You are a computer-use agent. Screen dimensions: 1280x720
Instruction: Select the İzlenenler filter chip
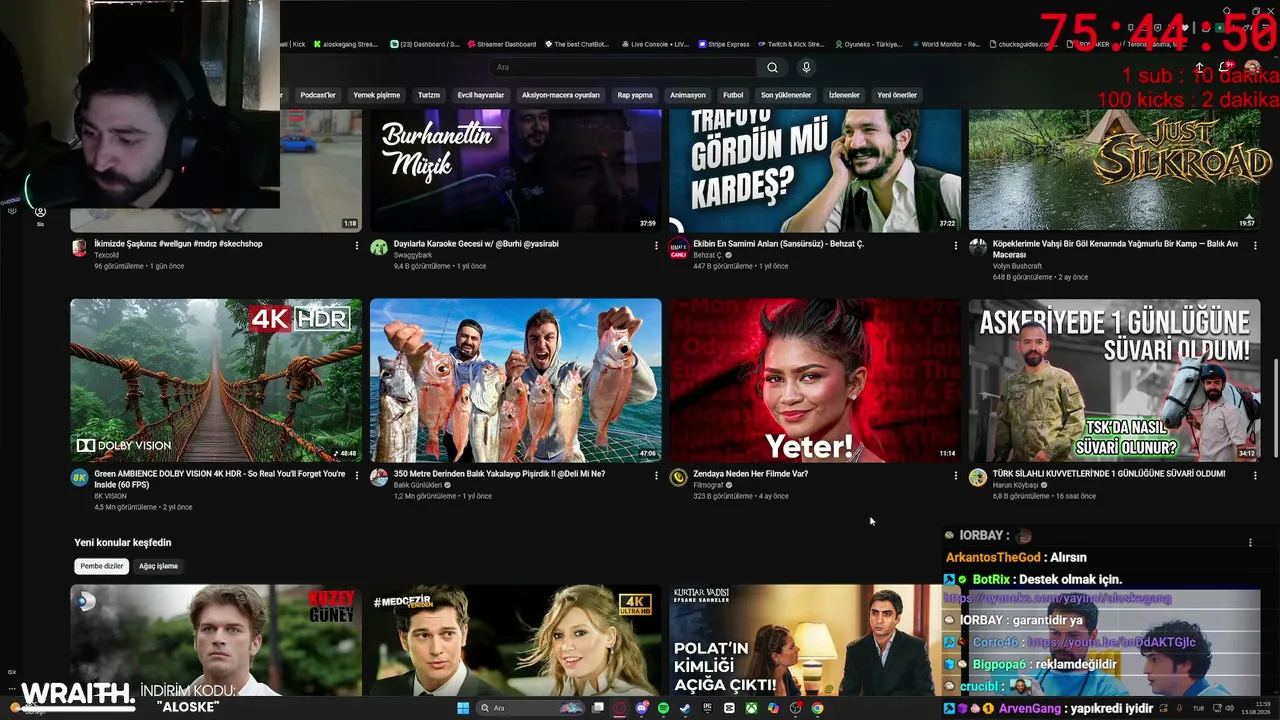pos(844,95)
